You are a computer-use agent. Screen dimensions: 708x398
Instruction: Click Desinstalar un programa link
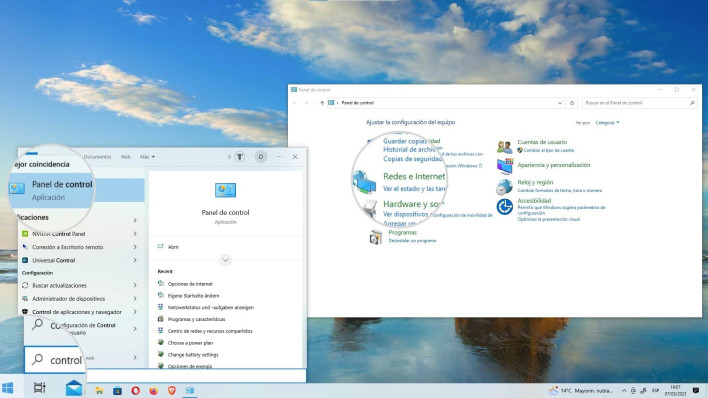pyautogui.click(x=412, y=241)
